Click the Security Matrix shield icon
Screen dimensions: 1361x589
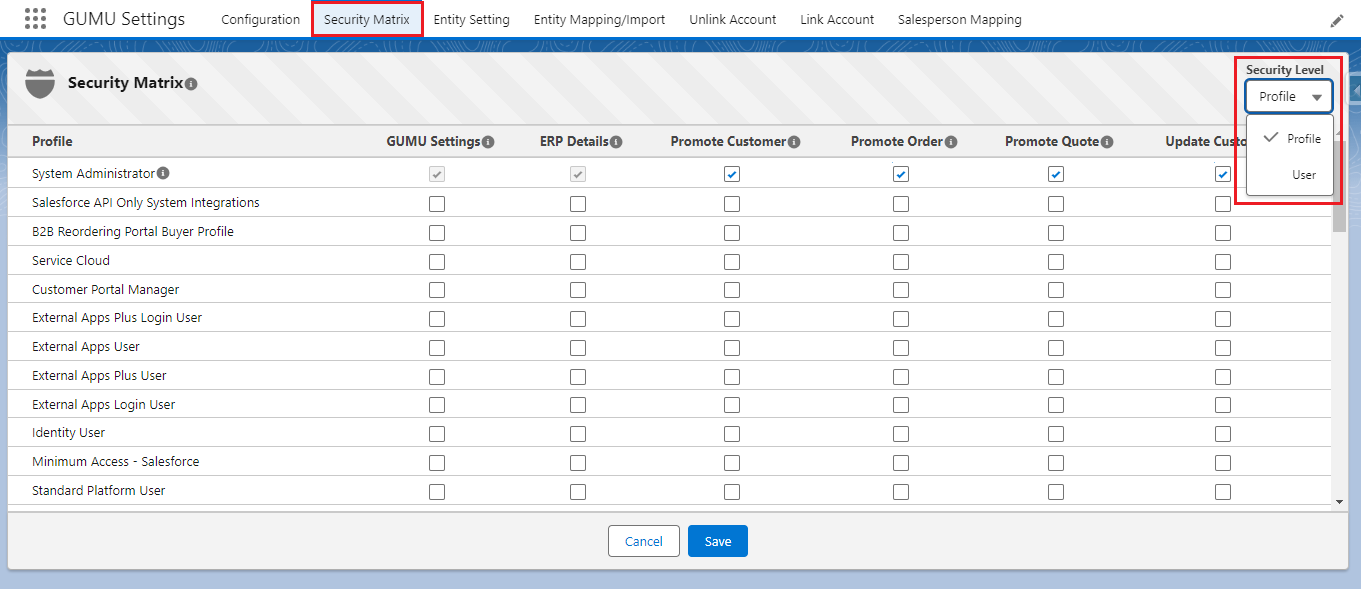click(40, 84)
